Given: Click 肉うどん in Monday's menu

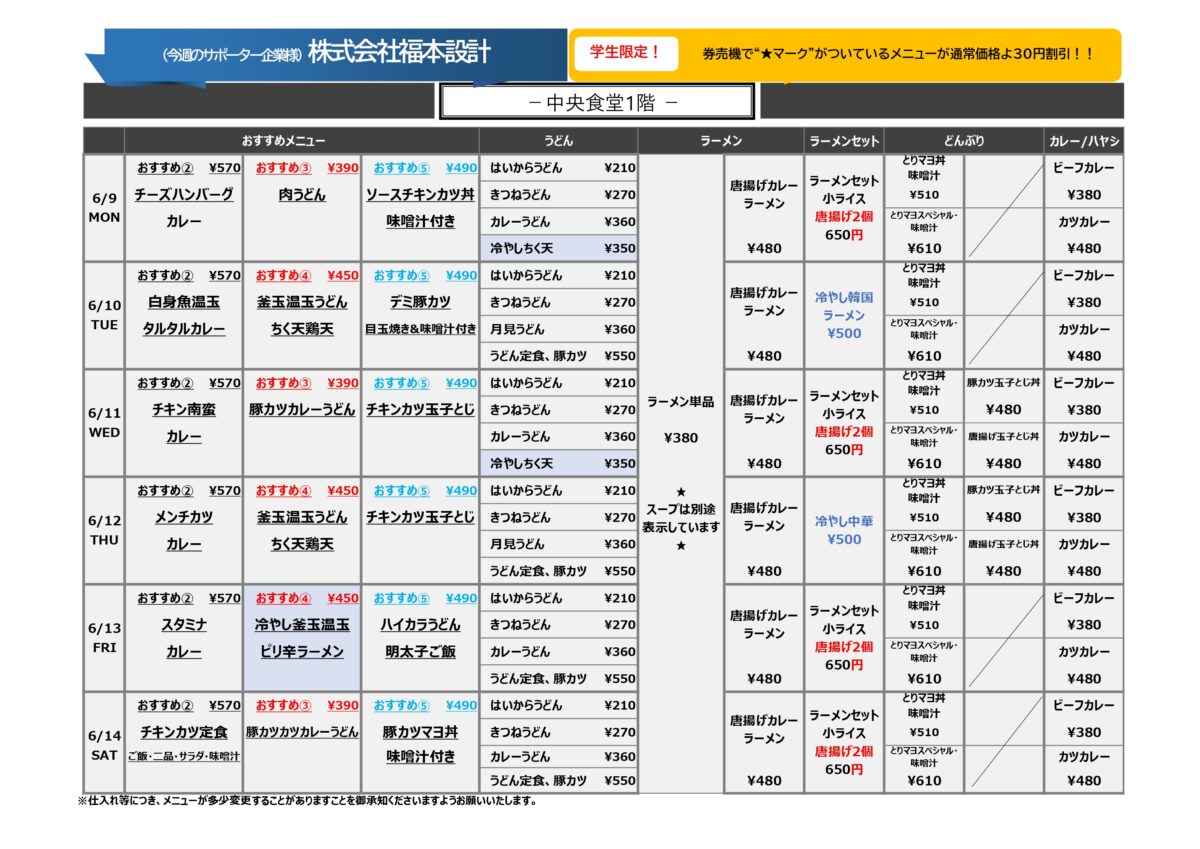Looking at the screenshot, I should (301, 195).
